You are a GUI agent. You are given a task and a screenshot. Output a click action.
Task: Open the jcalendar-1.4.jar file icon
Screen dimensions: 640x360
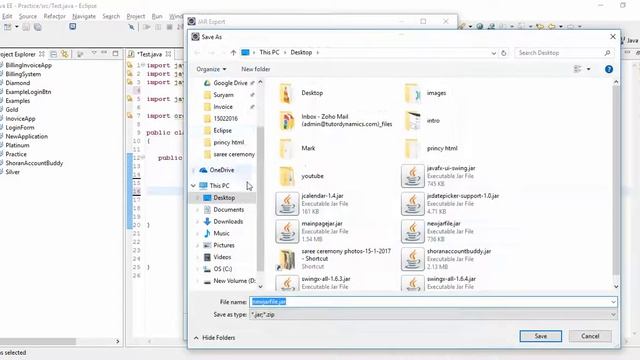click(x=287, y=204)
